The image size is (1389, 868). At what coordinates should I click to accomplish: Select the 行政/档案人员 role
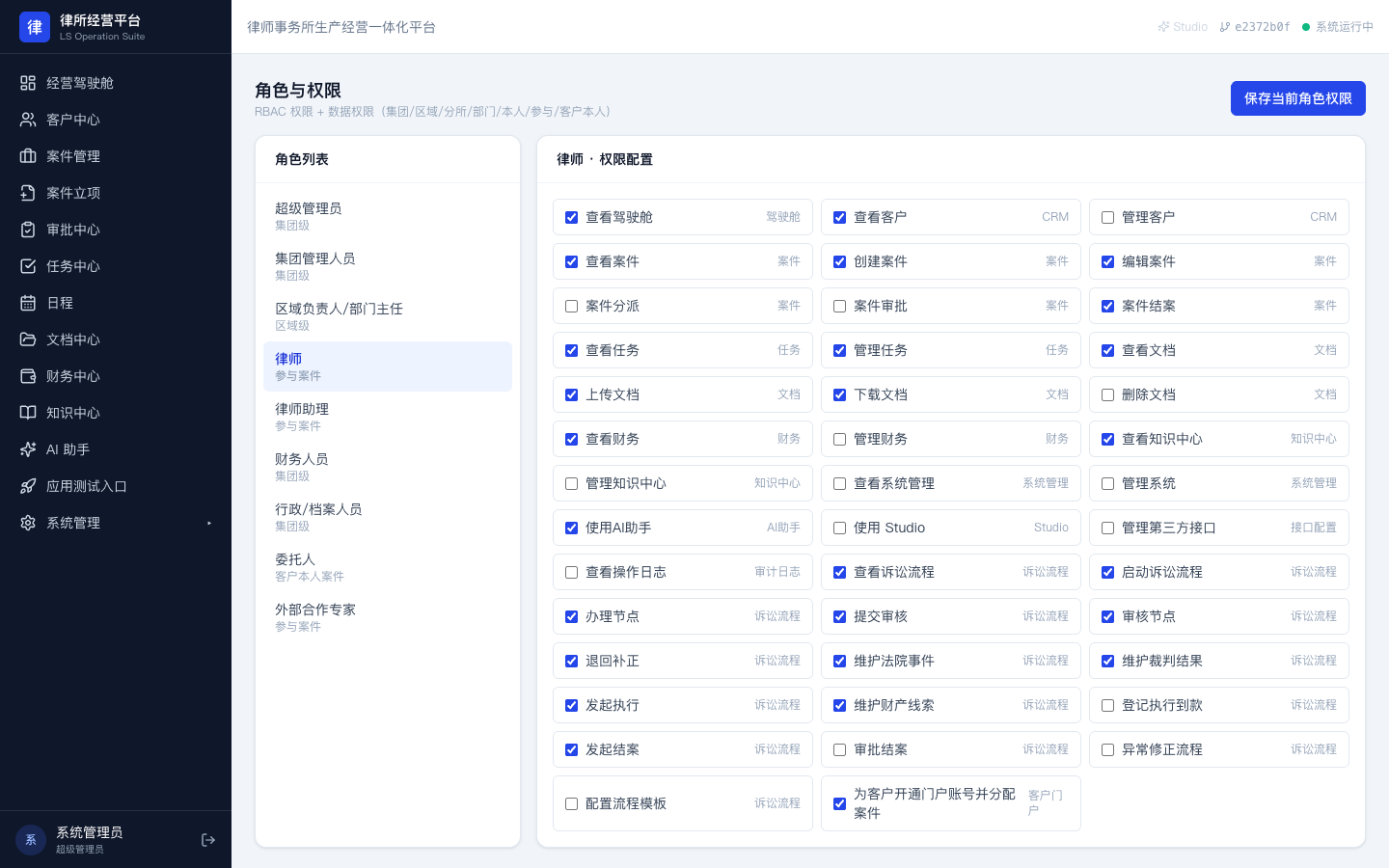tap(388, 517)
